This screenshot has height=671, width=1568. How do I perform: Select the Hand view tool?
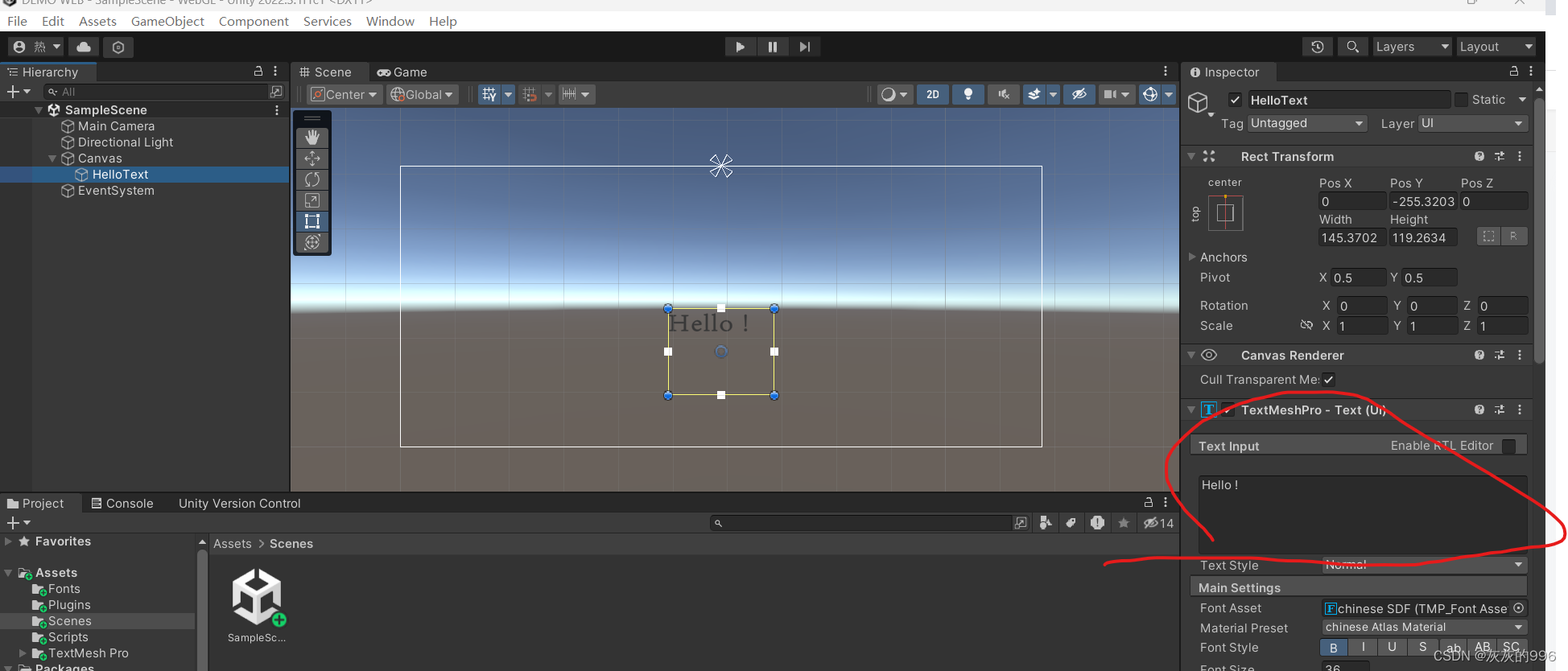[x=312, y=138]
